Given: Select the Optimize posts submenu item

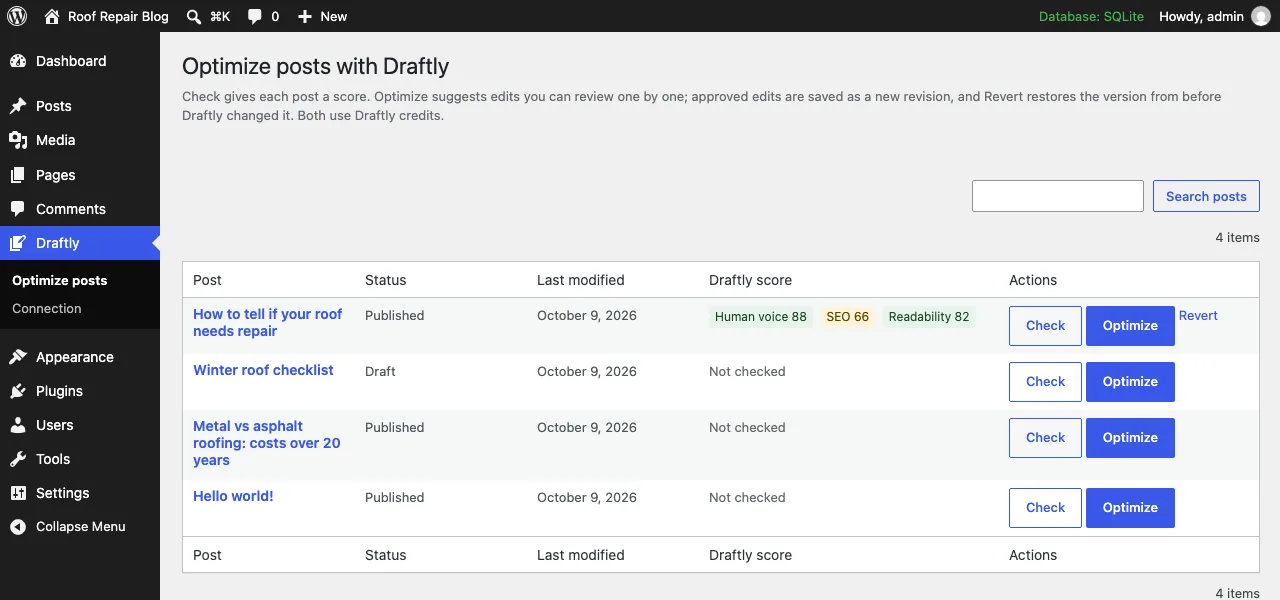Looking at the screenshot, I should click(x=59, y=281).
